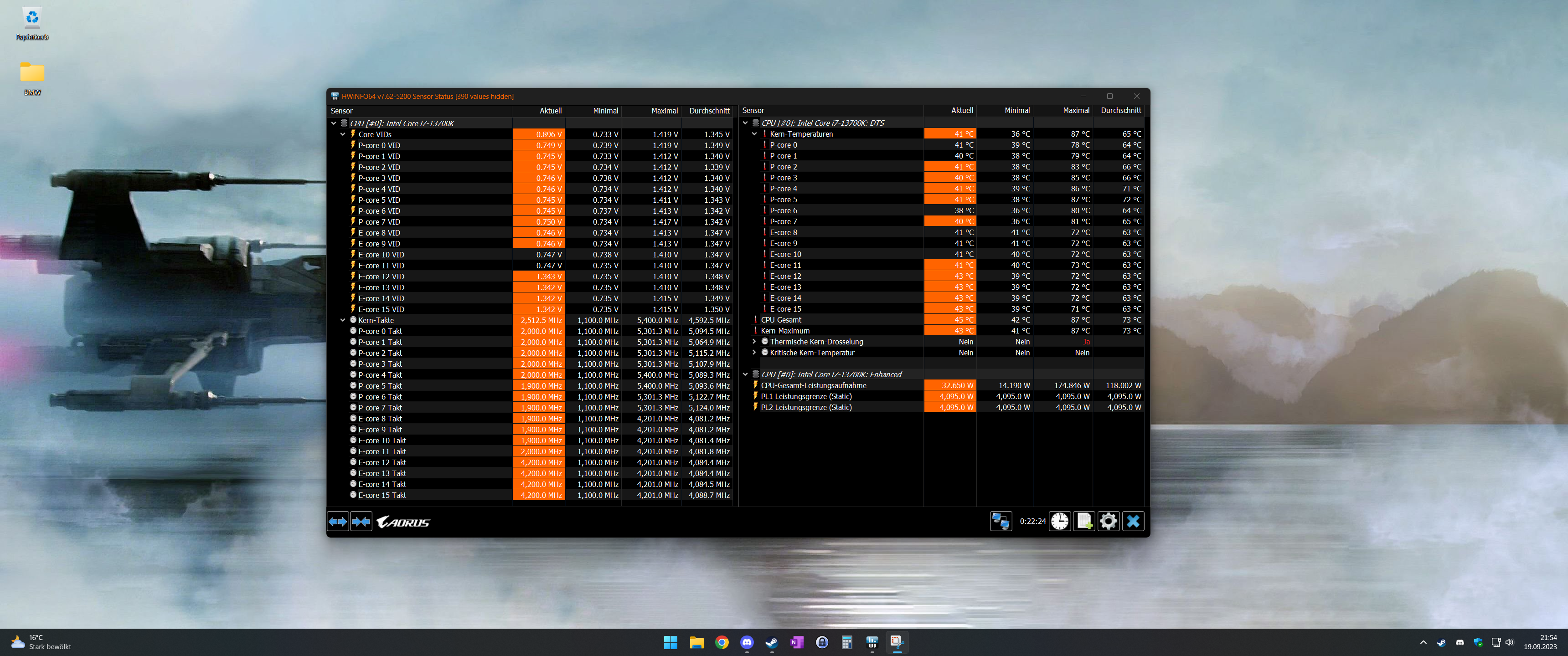Screen dimensions: 1568x656
Task: Collapse the Kern-Temperaturen tree node
Action: click(754, 134)
